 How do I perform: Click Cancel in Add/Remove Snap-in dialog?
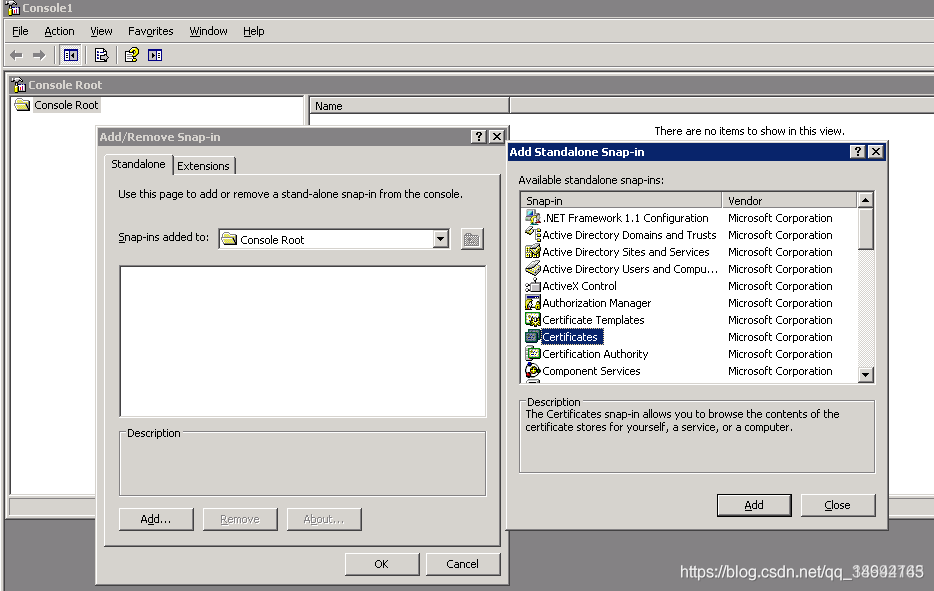click(x=462, y=564)
